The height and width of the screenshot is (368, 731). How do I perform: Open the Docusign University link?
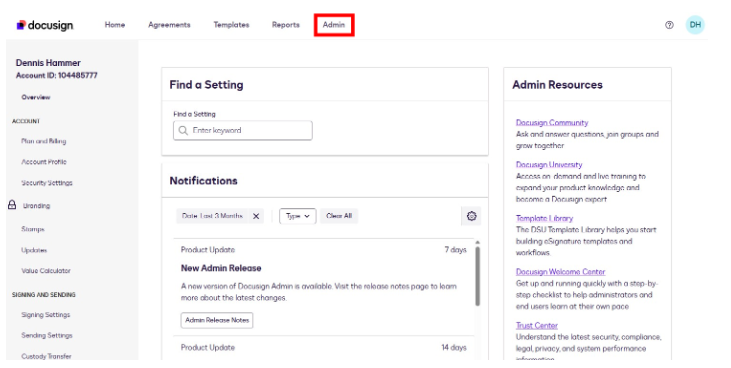(x=549, y=165)
